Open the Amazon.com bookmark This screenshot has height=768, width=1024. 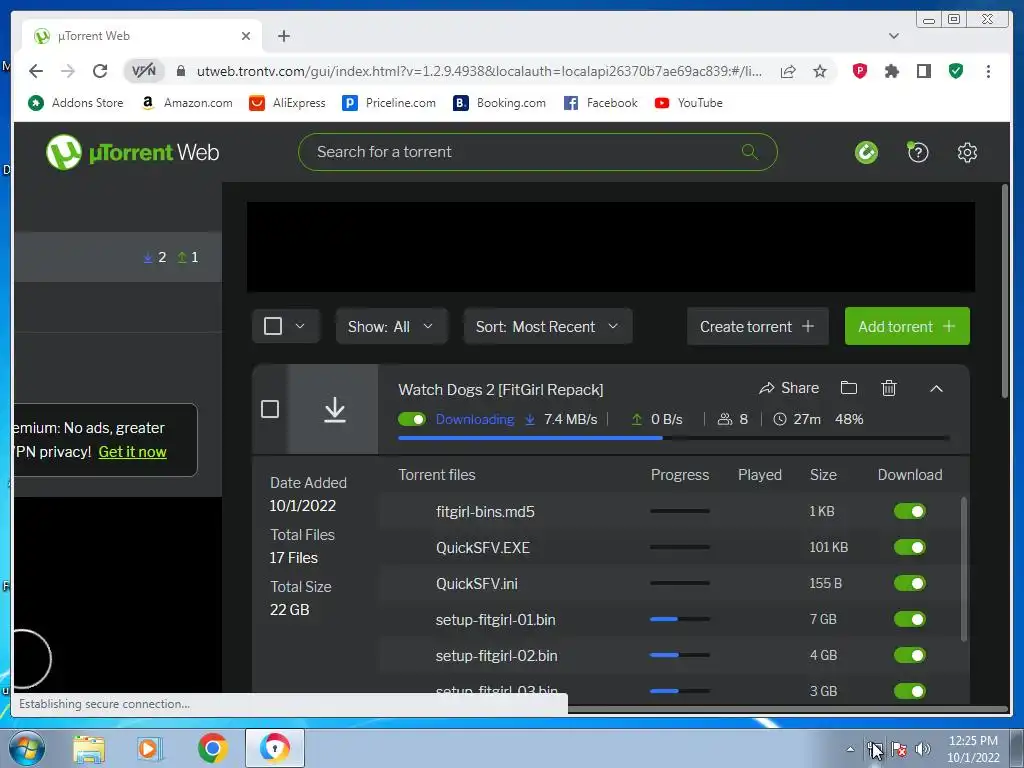[187, 103]
